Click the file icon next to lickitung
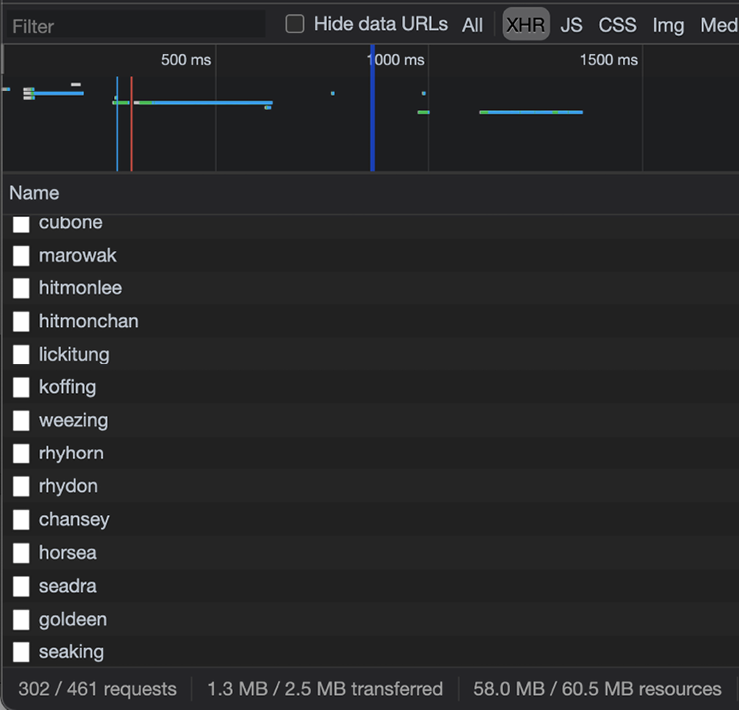739x710 pixels. coord(21,355)
